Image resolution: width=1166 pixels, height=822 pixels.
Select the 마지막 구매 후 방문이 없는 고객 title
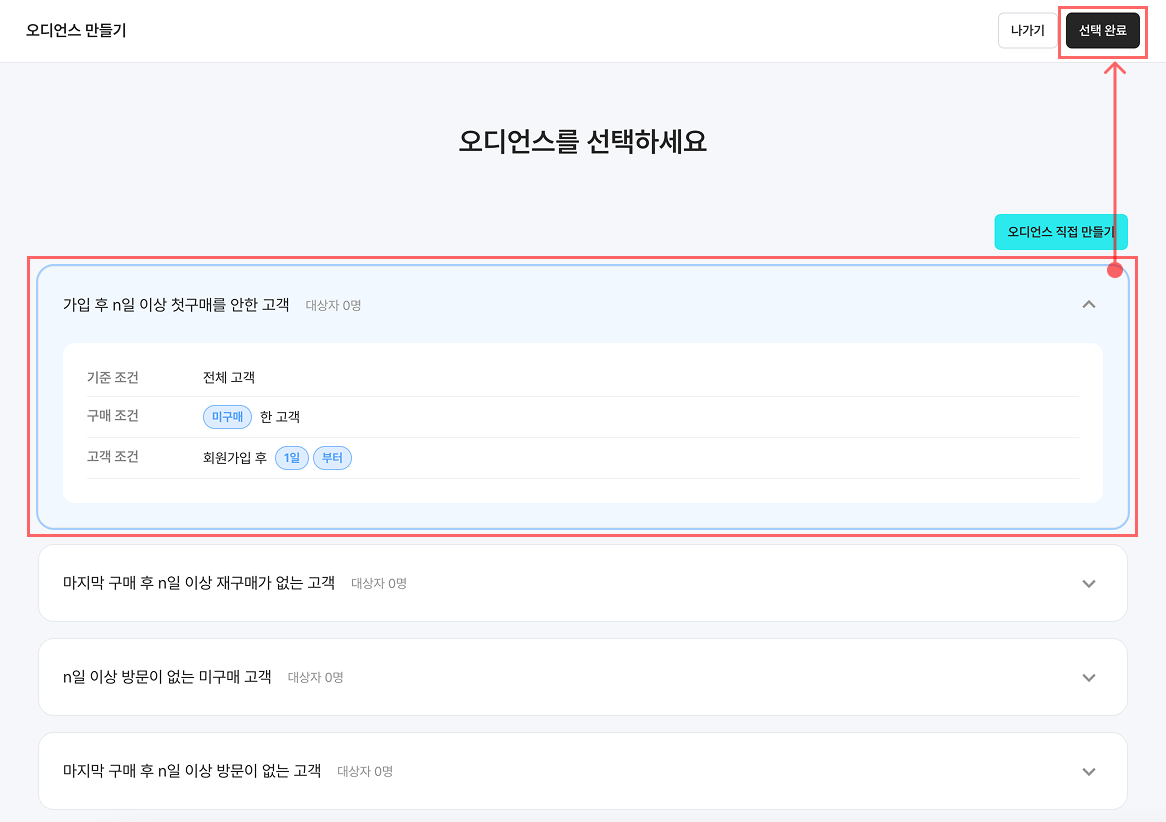point(191,771)
